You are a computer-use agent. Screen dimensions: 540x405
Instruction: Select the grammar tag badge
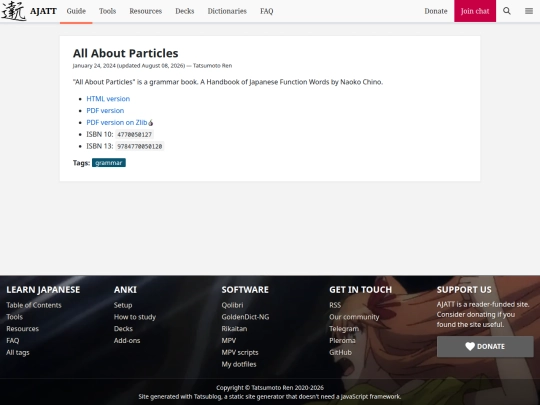coord(109,163)
